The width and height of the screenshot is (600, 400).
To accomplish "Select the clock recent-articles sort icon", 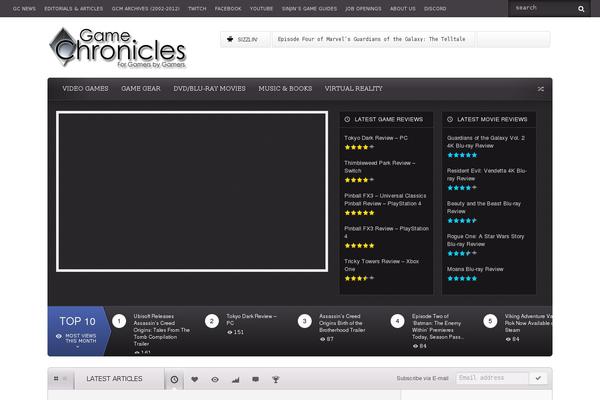I will (174, 379).
